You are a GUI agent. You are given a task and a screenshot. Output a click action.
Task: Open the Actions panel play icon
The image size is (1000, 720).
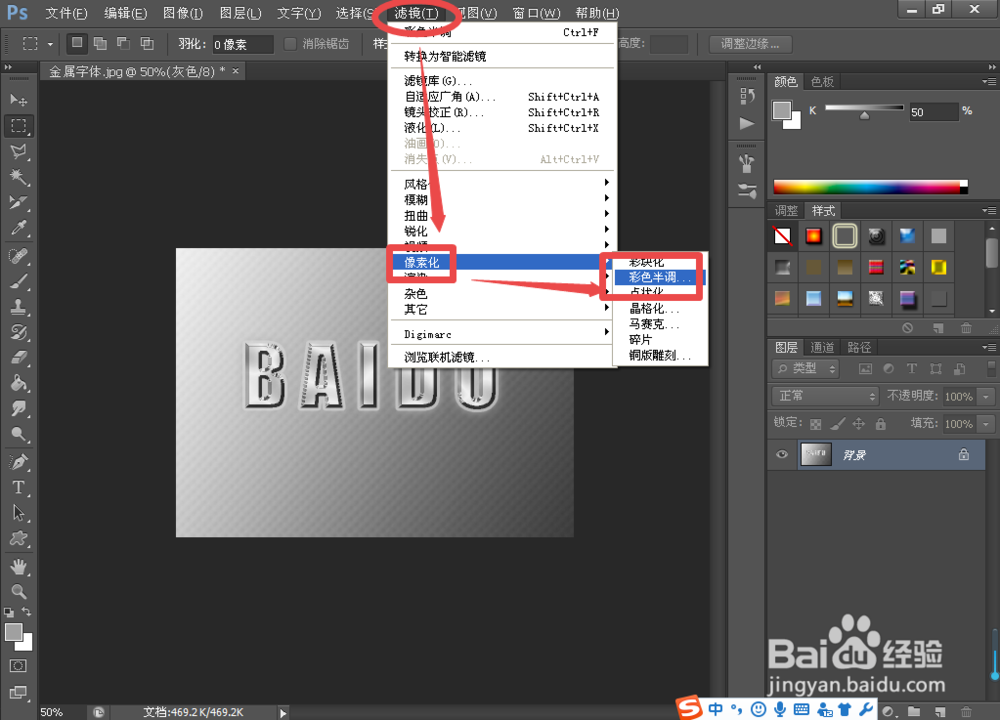coord(747,123)
